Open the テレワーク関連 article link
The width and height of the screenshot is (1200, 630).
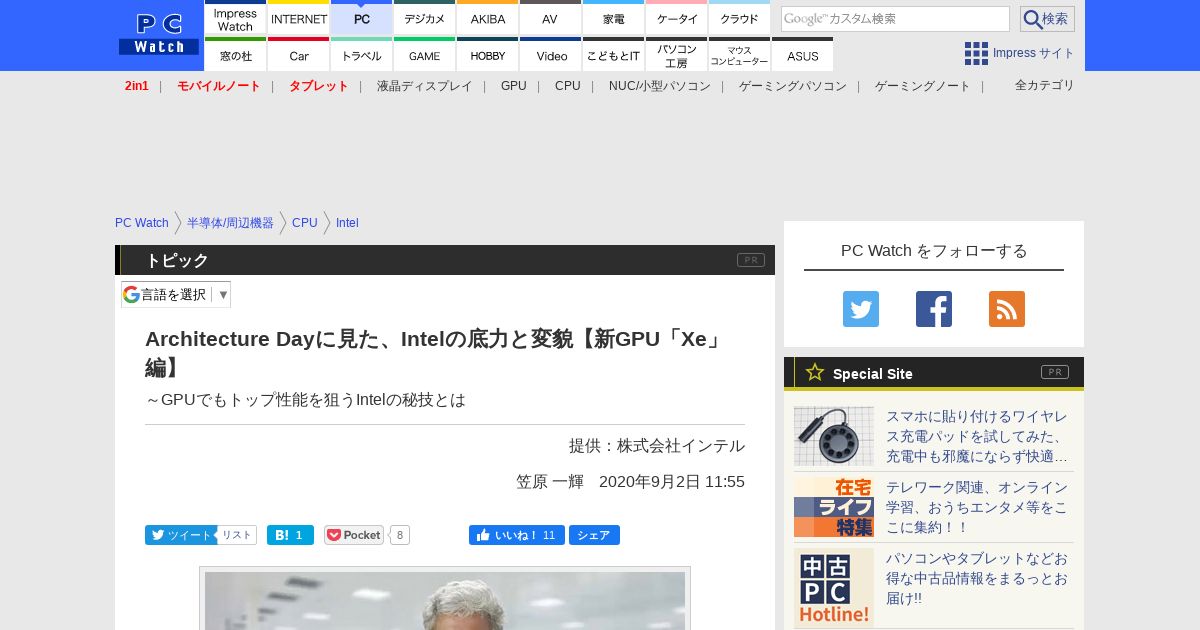point(977,507)
